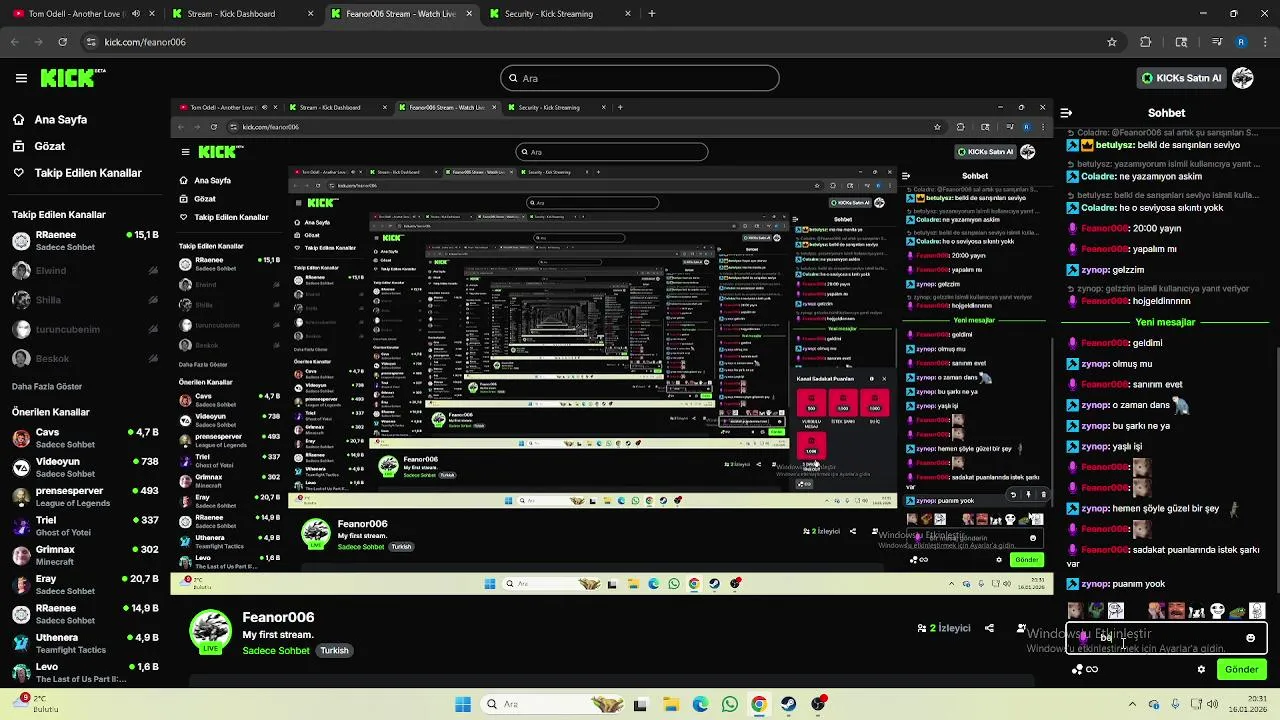Image resolution: width=1280 pixels, height=720 pixels.
Task: Collapse the Sohbet chat panel arrow
Action: click(x=1066, y=113)
